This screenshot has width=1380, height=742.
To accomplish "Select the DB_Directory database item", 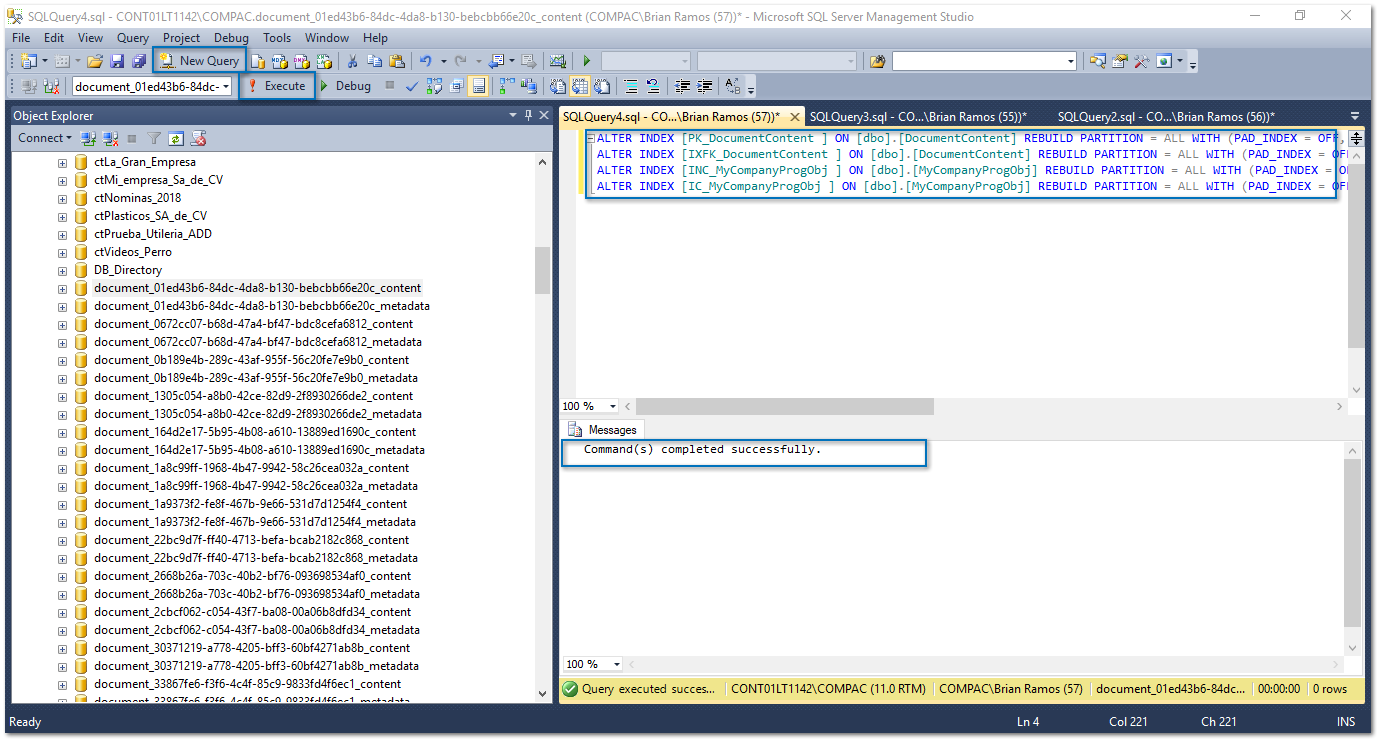I will coord(127,270).
